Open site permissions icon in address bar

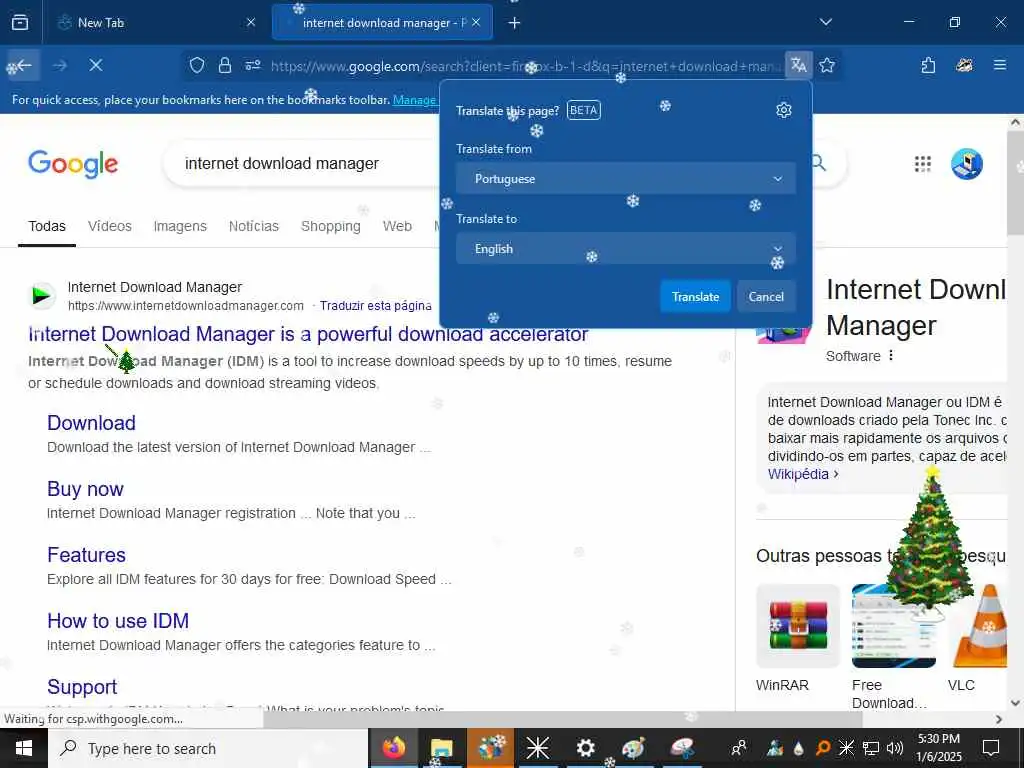tap(253, 65)
